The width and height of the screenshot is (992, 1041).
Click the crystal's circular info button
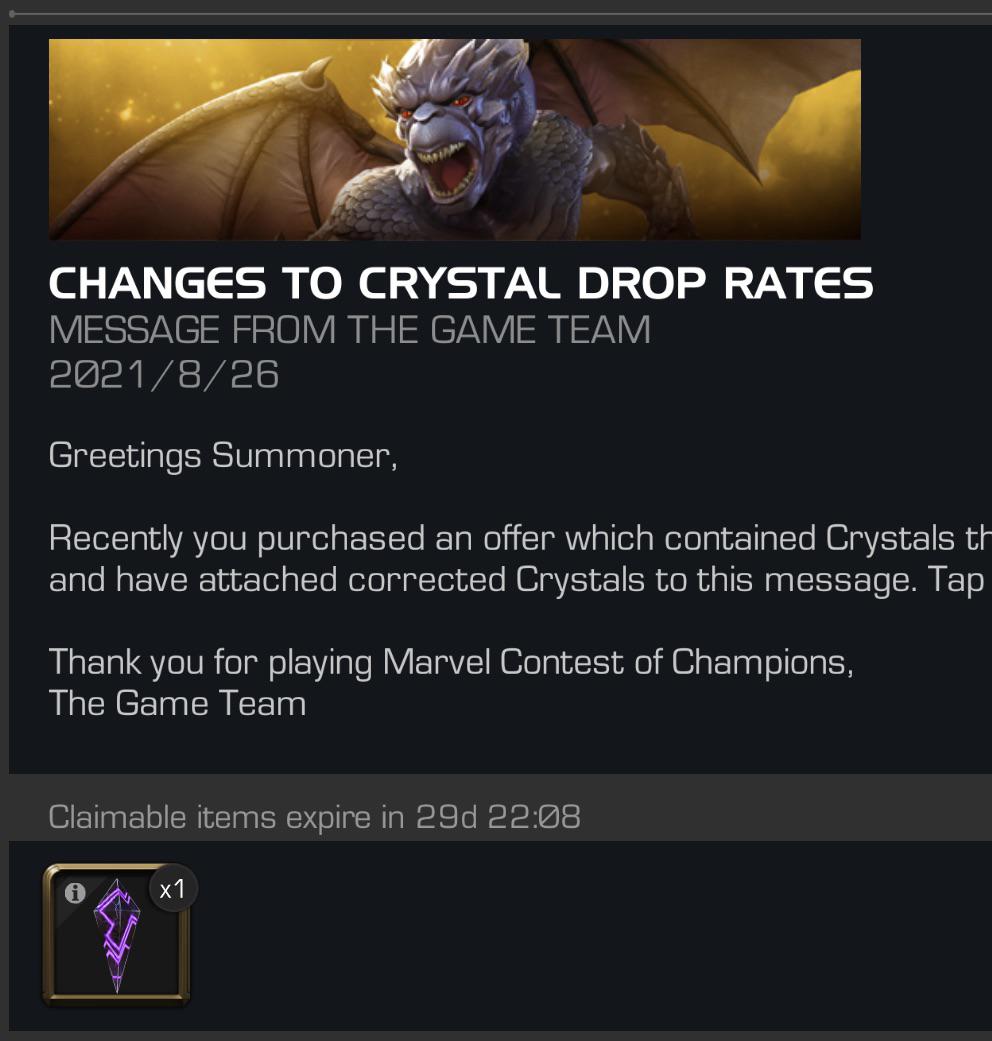[75, 893]
